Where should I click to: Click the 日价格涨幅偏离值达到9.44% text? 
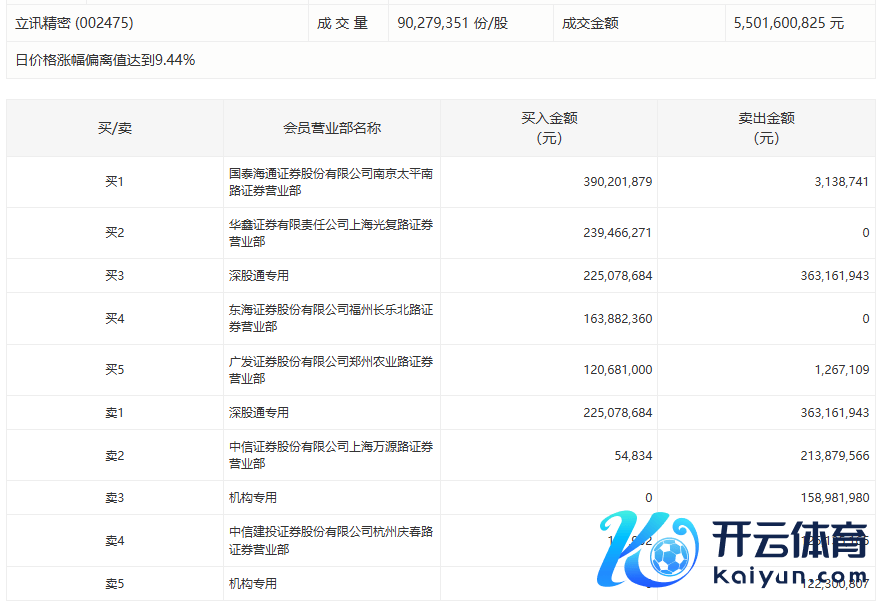106,60
